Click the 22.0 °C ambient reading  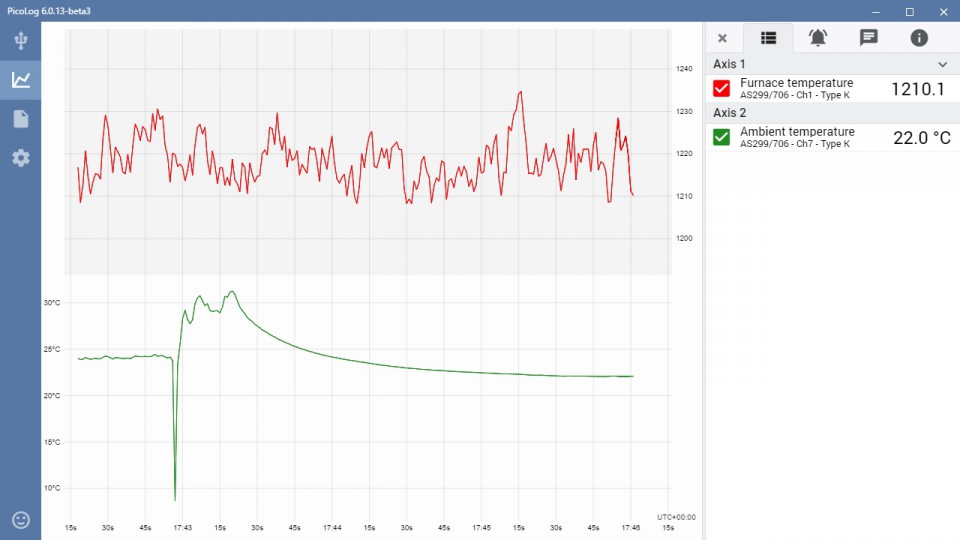click(x=921, y=138)
